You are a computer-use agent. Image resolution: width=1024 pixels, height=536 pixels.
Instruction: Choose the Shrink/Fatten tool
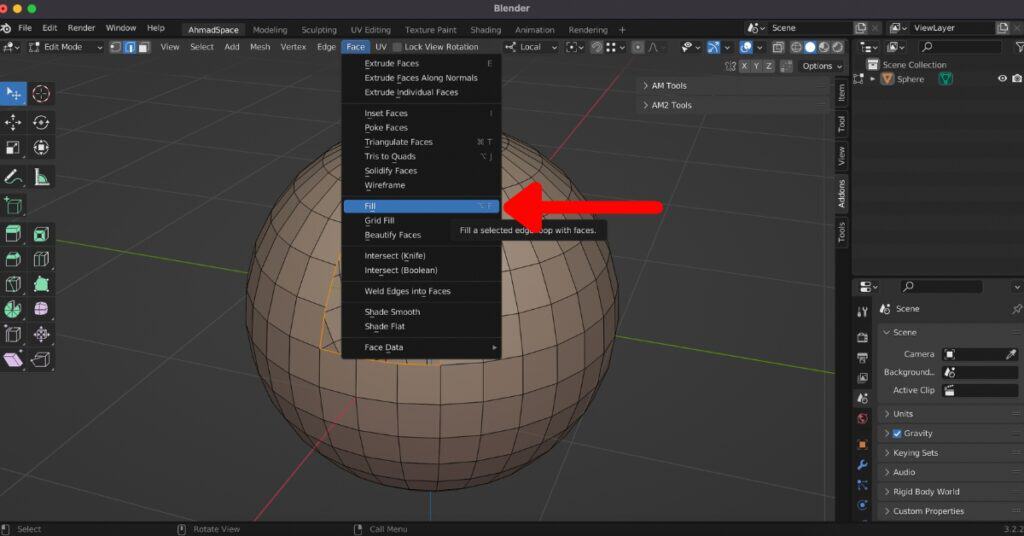(41, 334)
